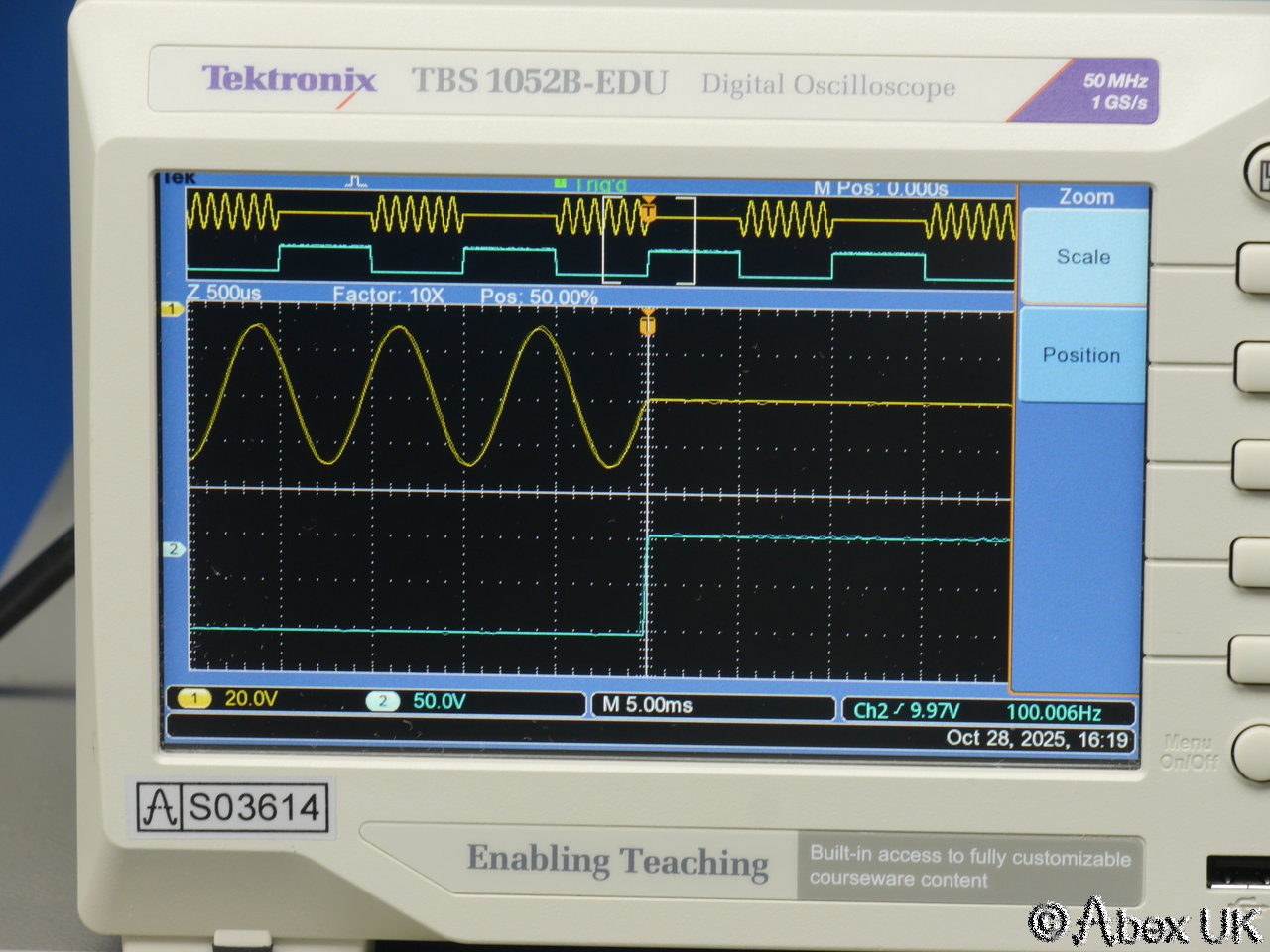
Task: Click the channel 2 cyan ground marker
Action: point(173,549)
